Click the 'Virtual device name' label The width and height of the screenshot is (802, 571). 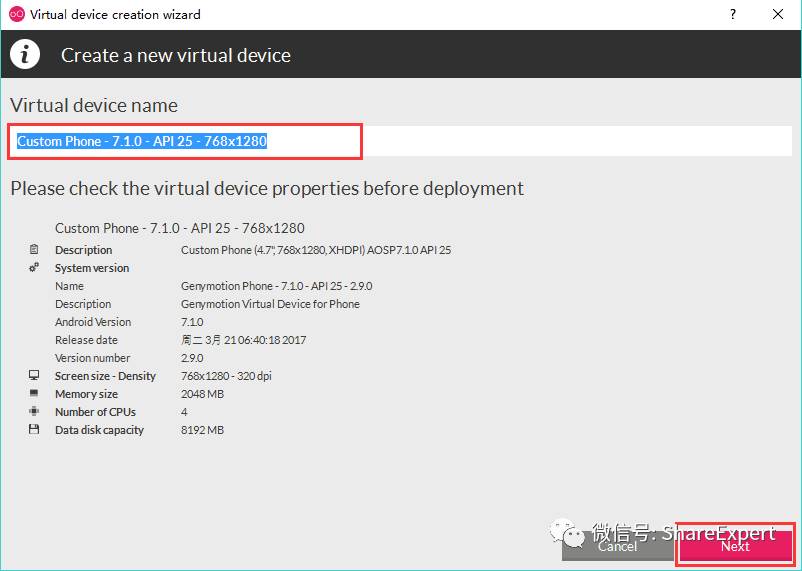[94, 105]
